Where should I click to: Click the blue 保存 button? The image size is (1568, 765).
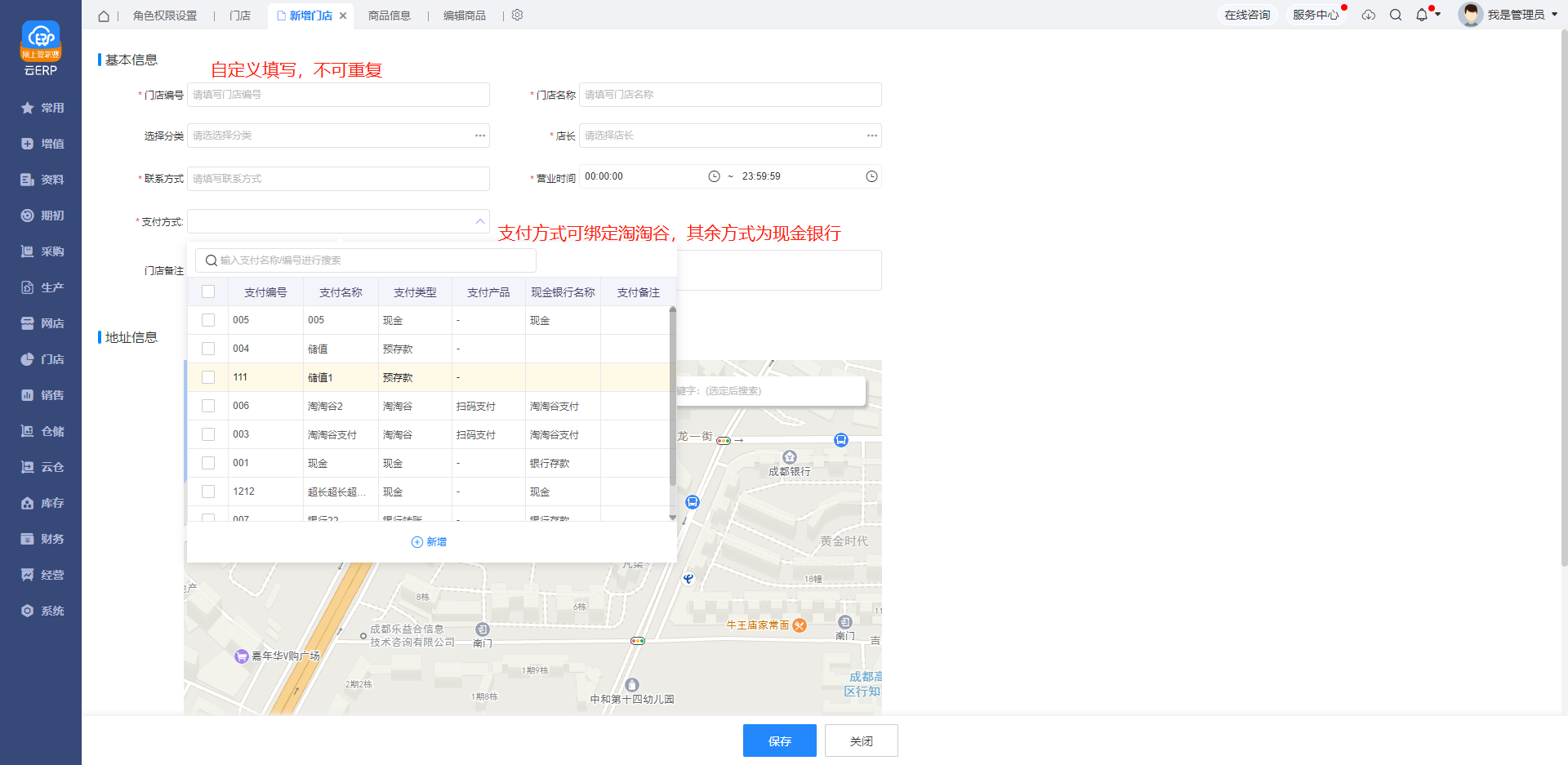779,741
